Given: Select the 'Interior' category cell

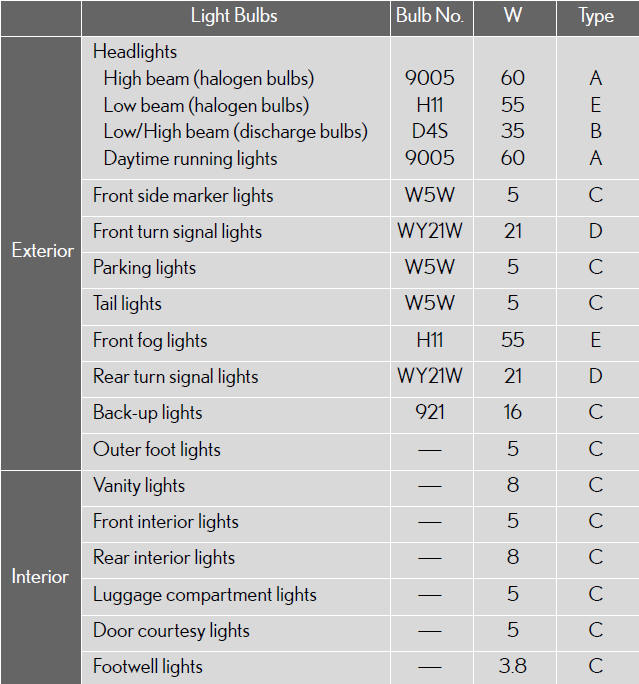Looking at the screenshot, I should coord(40,577).
